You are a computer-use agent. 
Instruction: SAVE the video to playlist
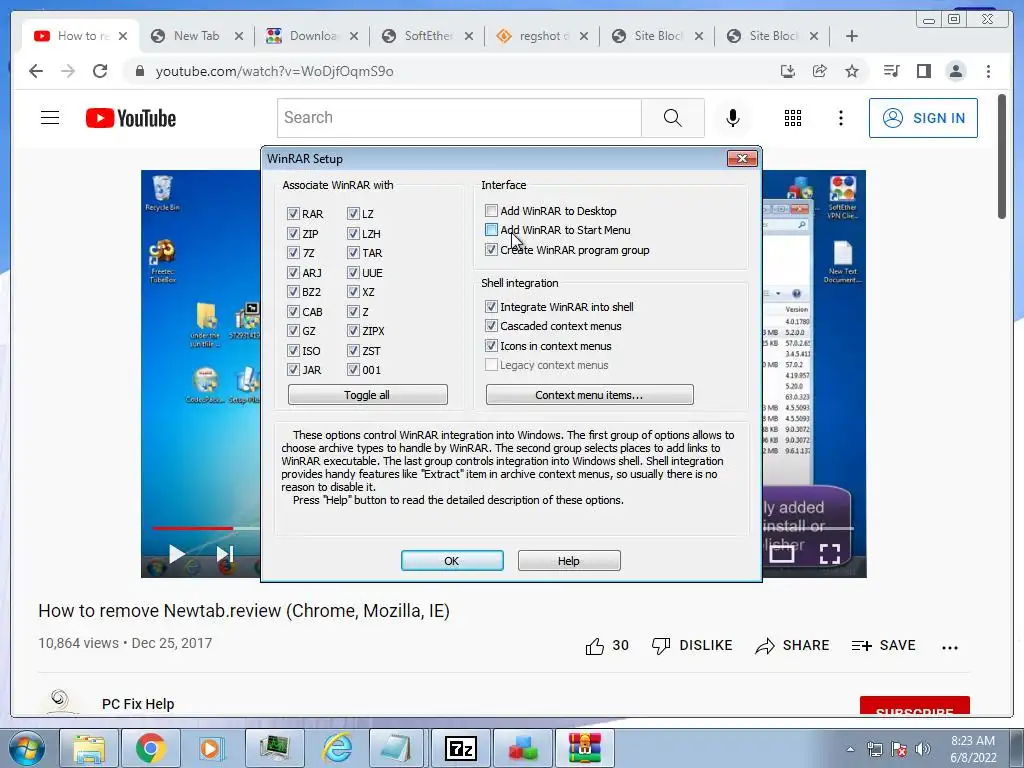(884, 646)
